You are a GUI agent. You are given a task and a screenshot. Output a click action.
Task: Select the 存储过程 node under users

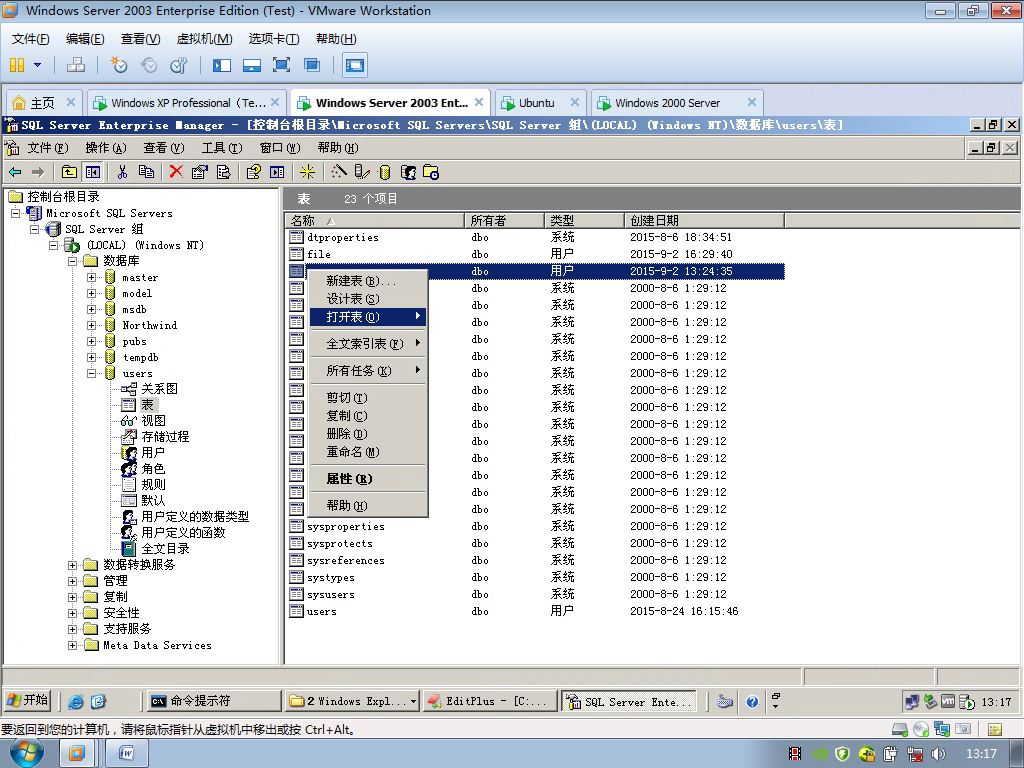click(x=165, y=437)
